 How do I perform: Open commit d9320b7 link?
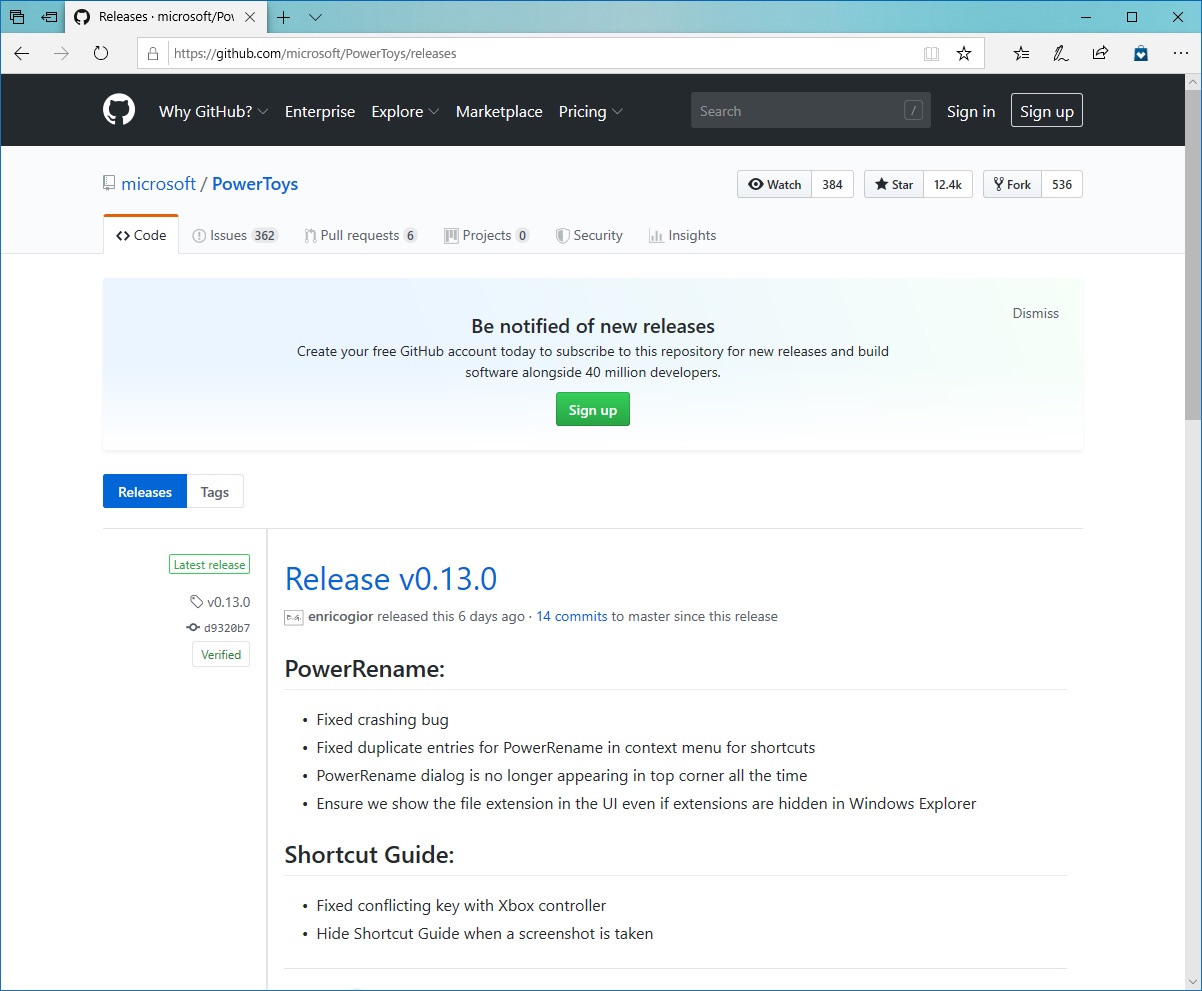227,628
